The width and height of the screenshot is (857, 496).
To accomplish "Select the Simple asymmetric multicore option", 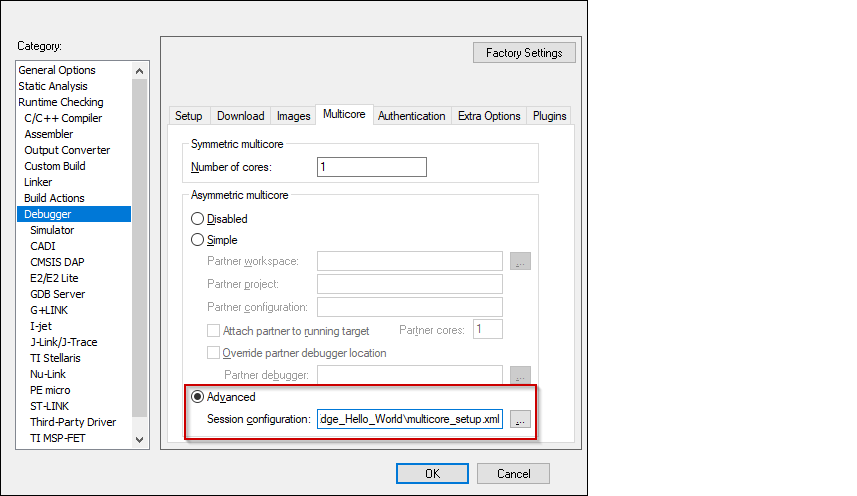I will tap(198, 240).
